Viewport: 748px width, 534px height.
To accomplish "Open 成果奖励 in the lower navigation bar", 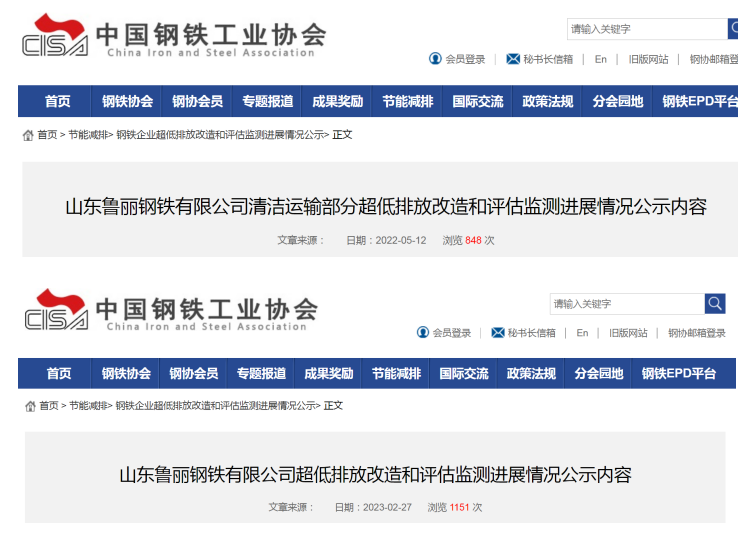I will coord(329,373).
